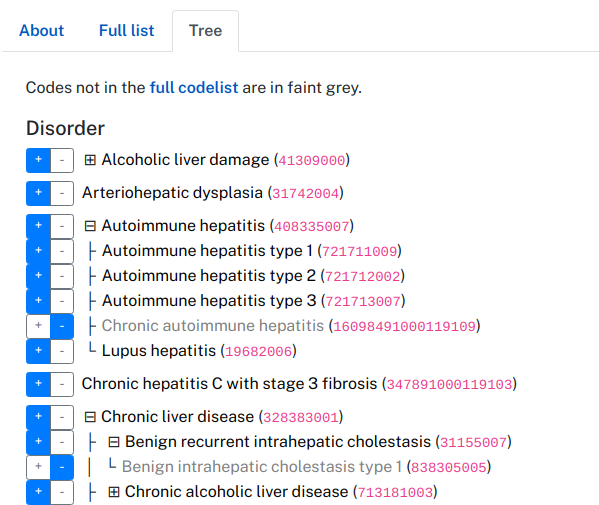Include Chronic autoimmune hepatitis with plus button
This screenshot has height=505, width=599.
pyautogui.click(x=38, y=326)
